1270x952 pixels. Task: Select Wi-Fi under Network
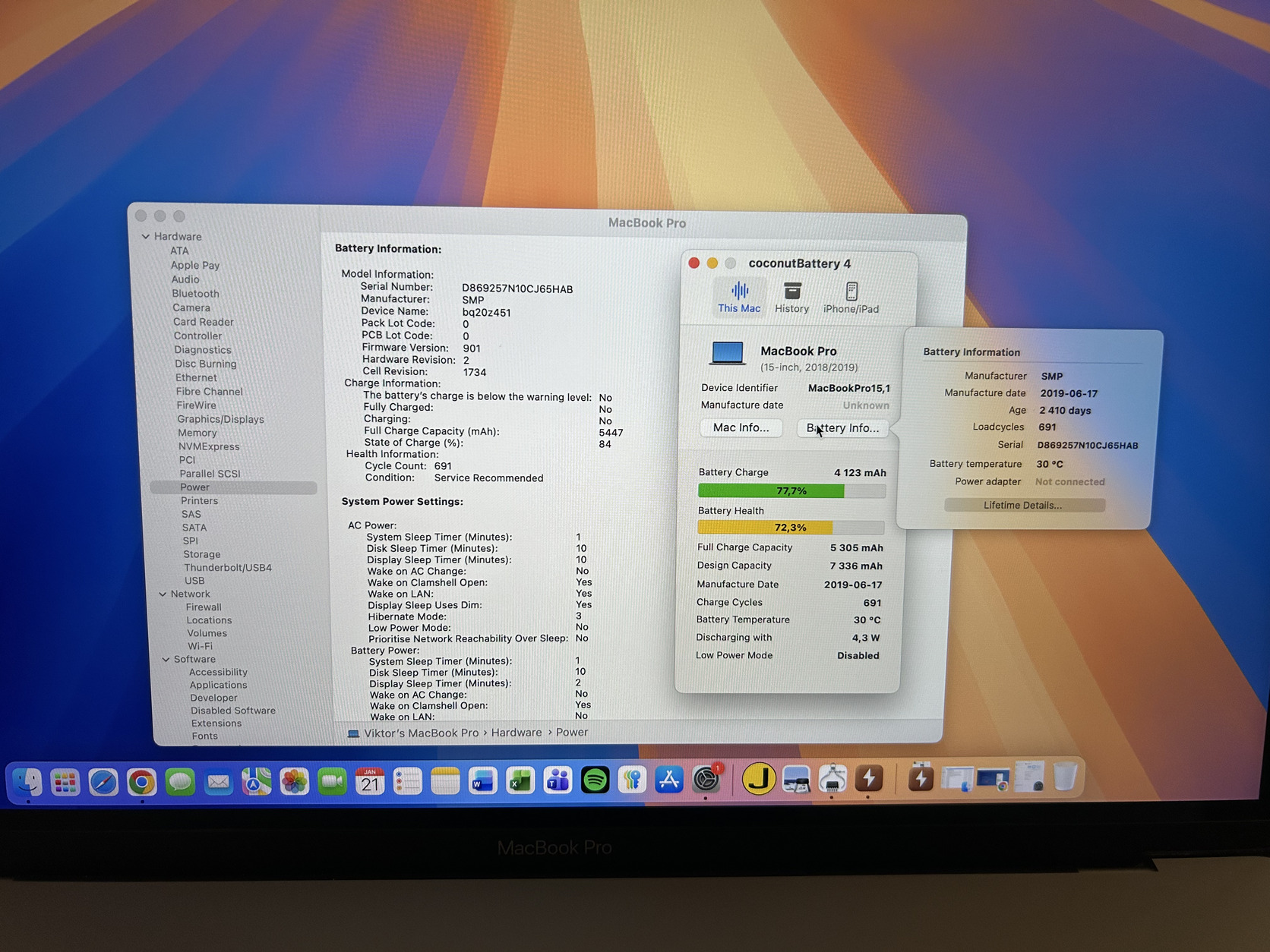pyautogui.click(x=200, y=646)
